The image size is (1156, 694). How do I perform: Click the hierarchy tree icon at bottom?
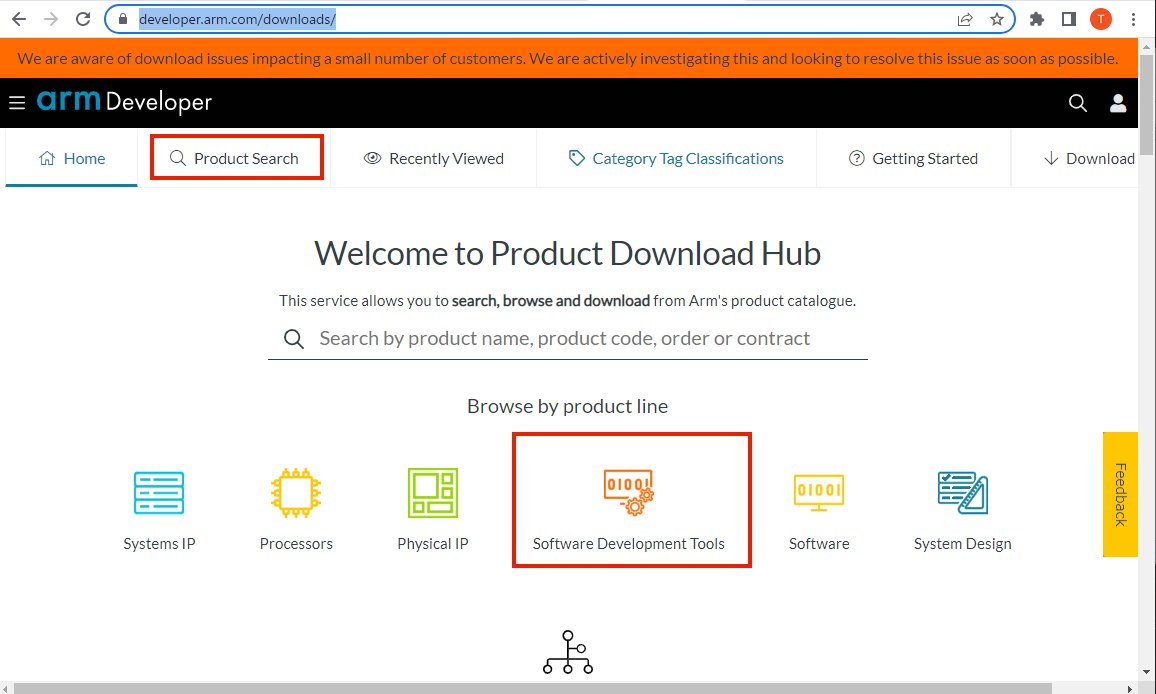tap(568, 652)
